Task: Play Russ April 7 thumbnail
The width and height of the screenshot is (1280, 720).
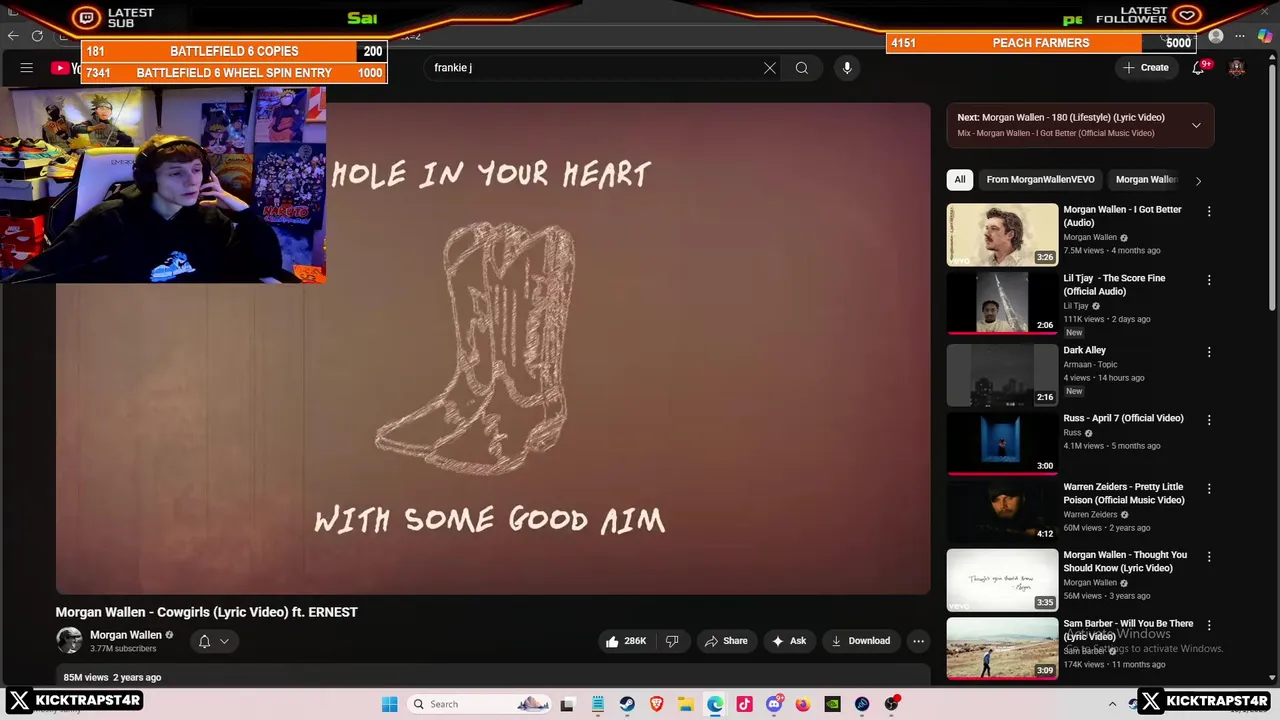Action: [1002, 443]
